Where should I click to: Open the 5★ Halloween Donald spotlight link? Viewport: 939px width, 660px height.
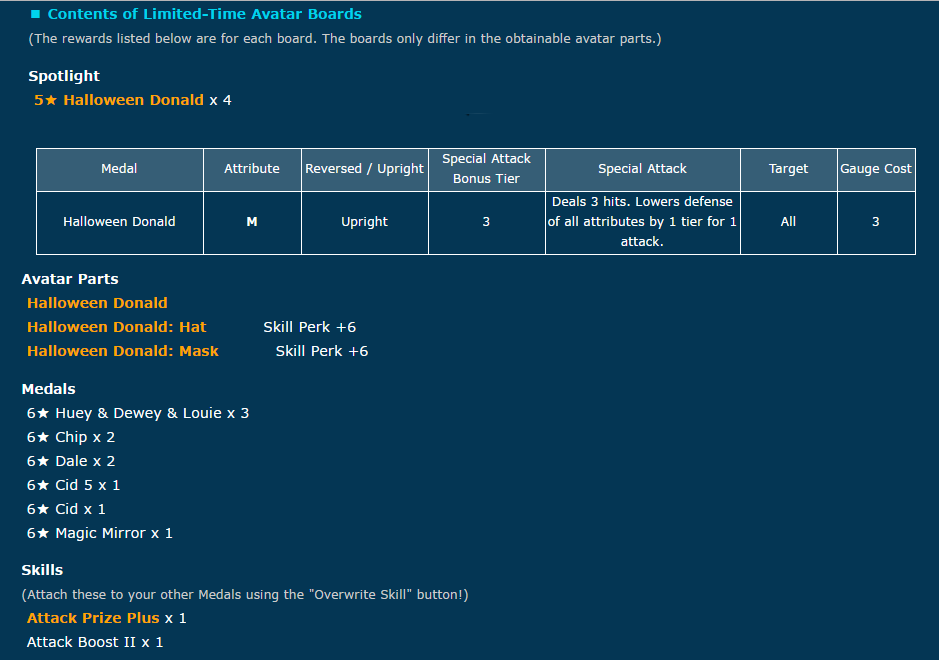click(118, 100)
